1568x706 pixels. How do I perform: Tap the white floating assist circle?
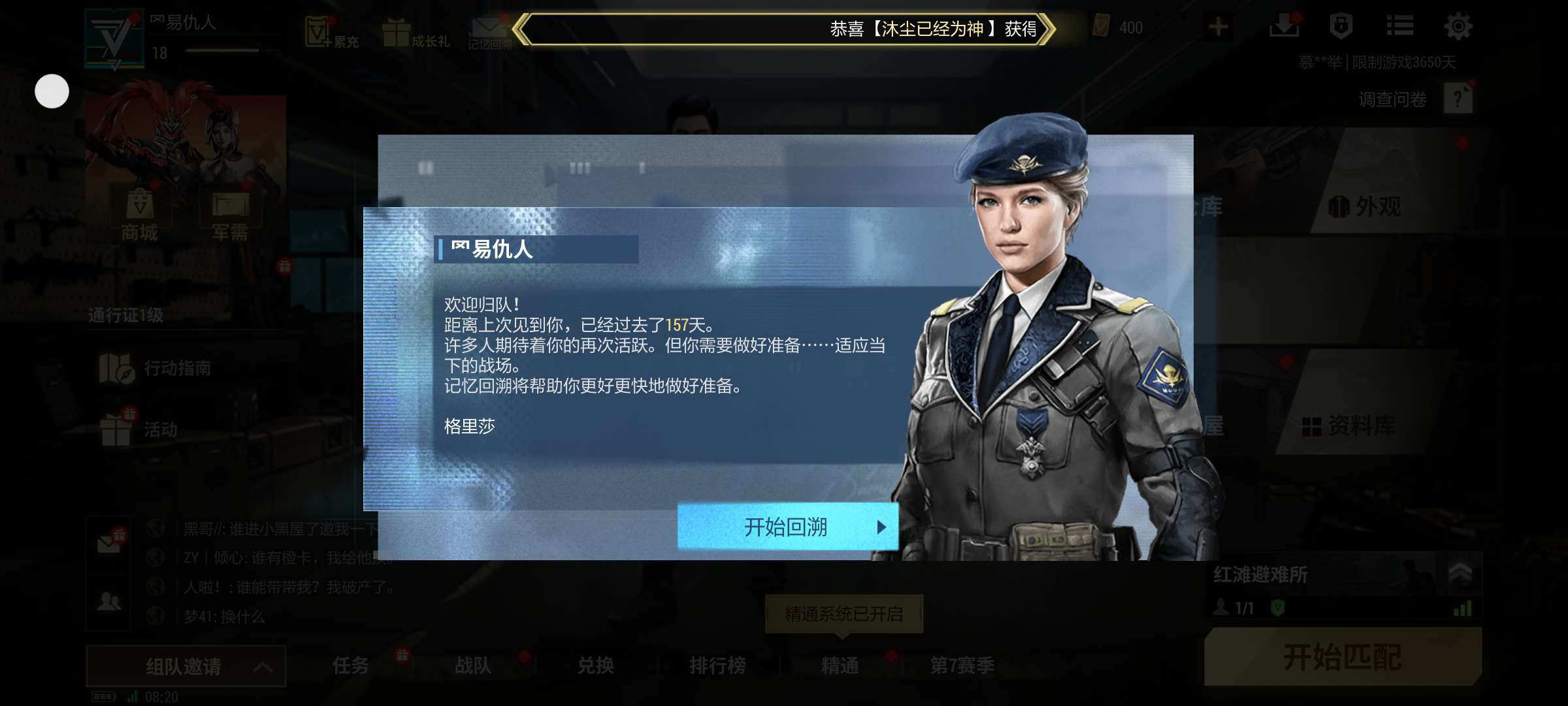pos(52,91)
